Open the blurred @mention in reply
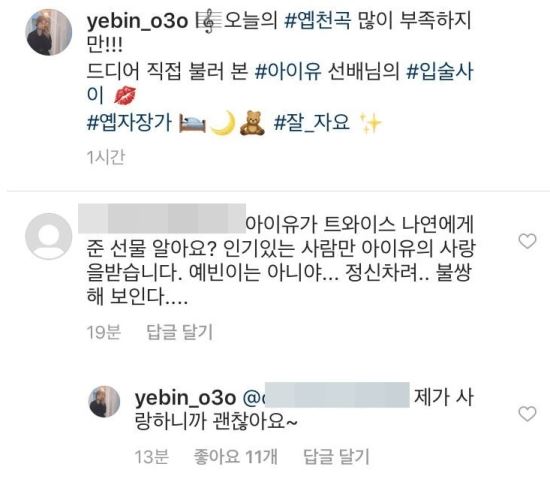550x487 pixels. tap(326, 395)
